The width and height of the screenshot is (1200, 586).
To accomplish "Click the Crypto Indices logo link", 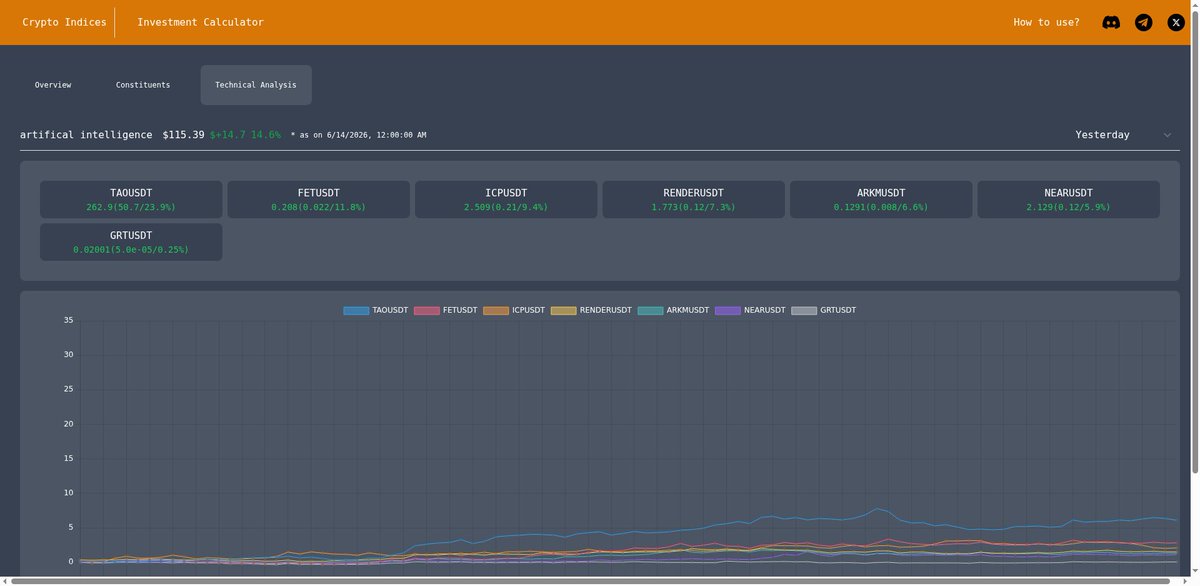I will (64, 22).
